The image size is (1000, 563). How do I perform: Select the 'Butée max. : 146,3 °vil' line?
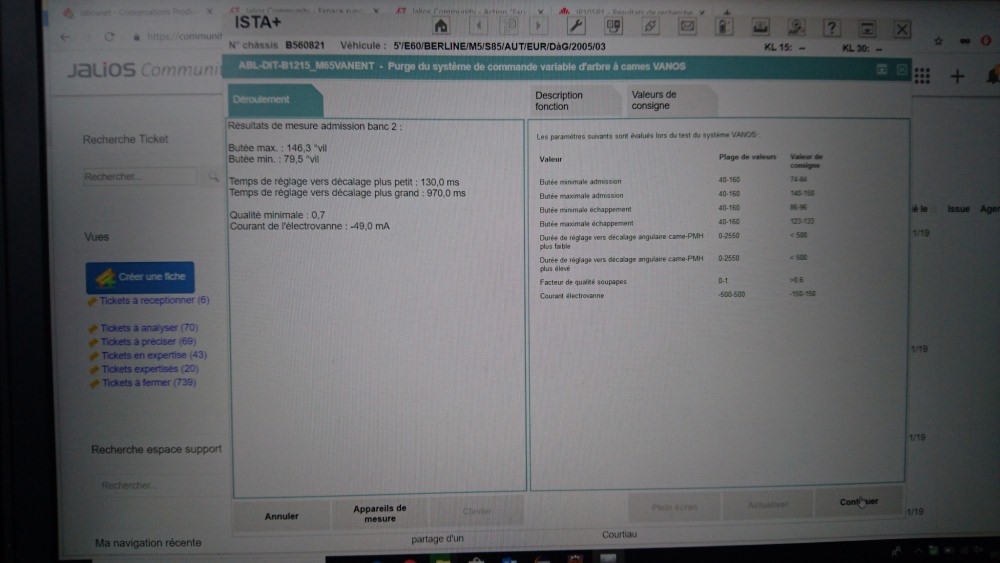pos(277,148)
